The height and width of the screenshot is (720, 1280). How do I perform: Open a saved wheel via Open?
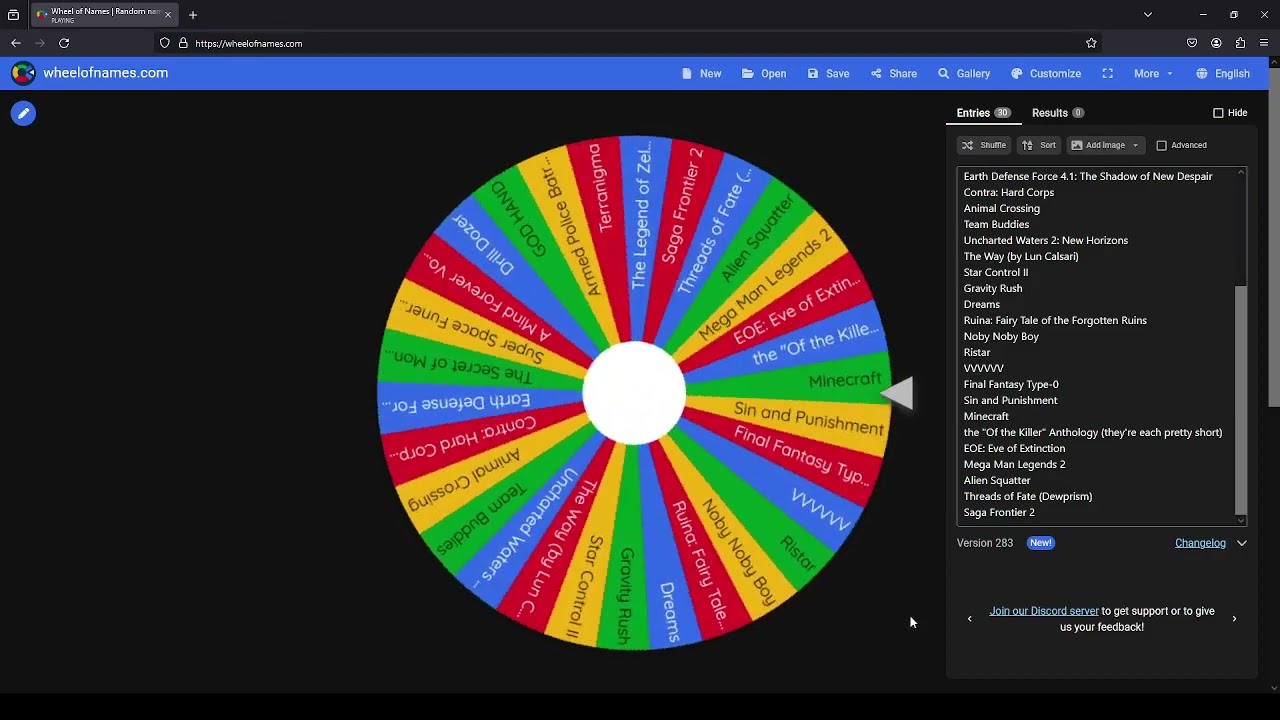click(764, 73)
